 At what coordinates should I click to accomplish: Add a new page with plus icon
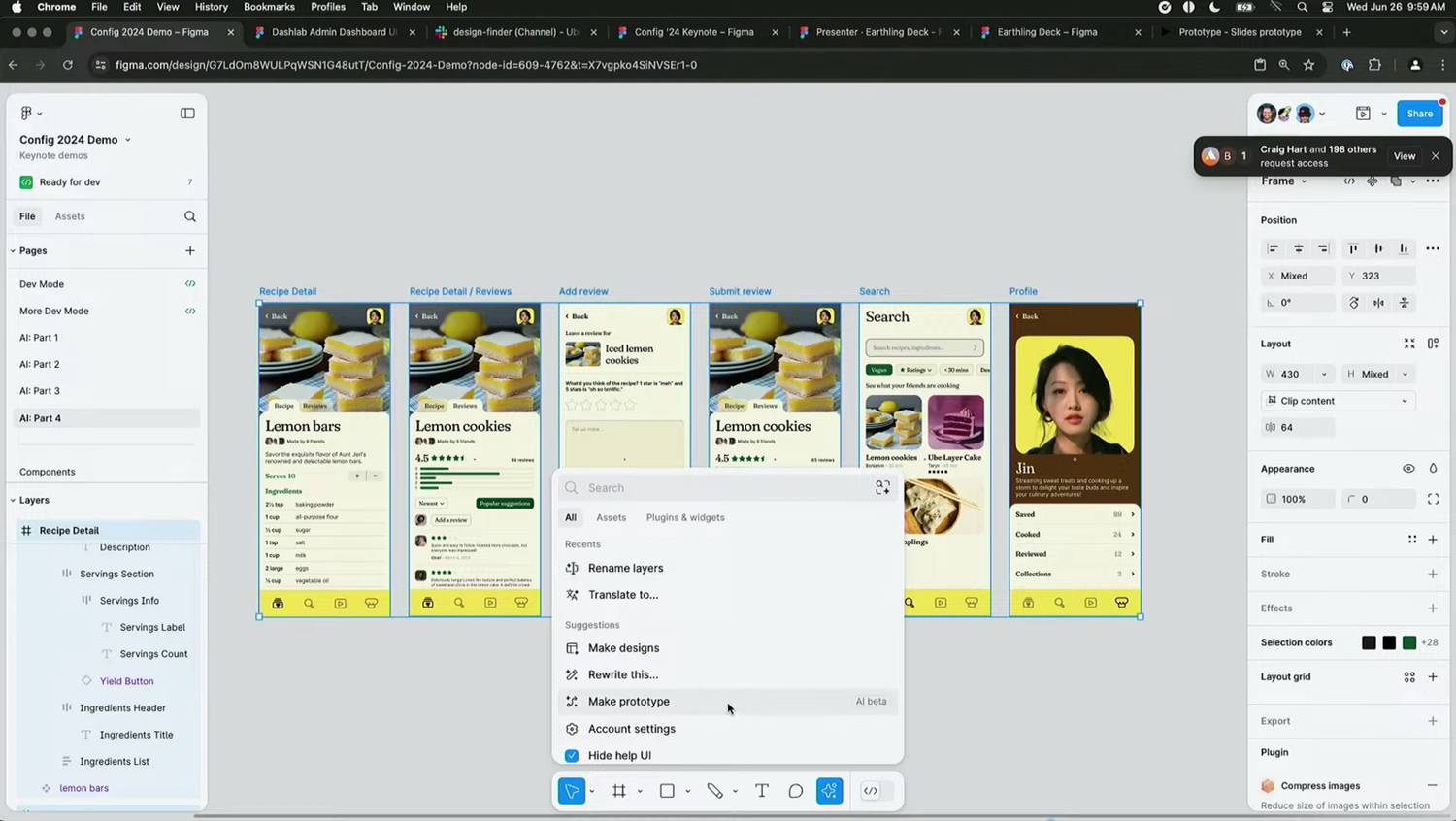[x=190, y=250]
